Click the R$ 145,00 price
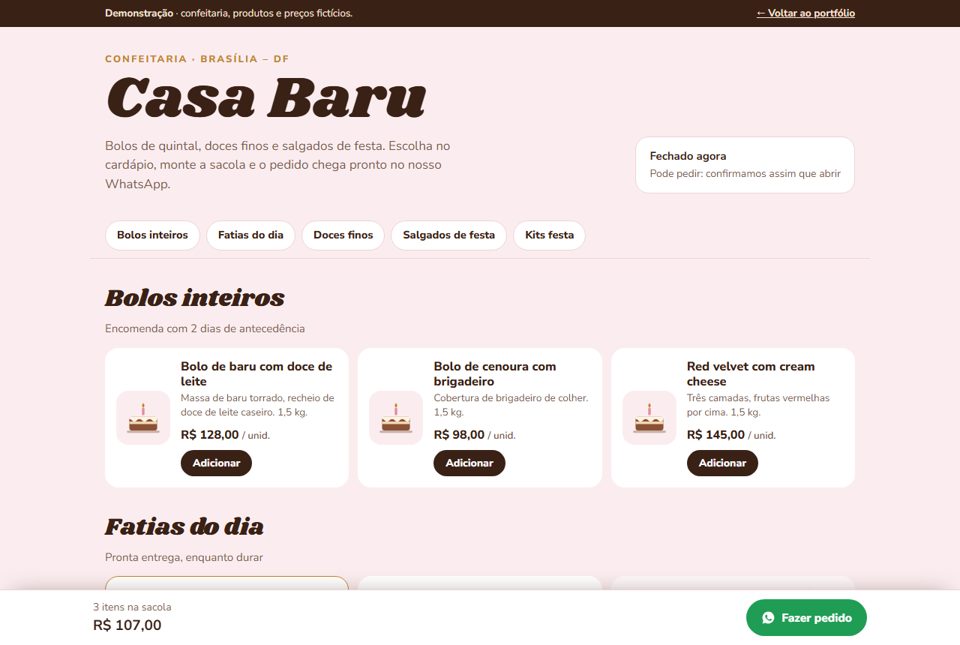 [x=716, y=434]
